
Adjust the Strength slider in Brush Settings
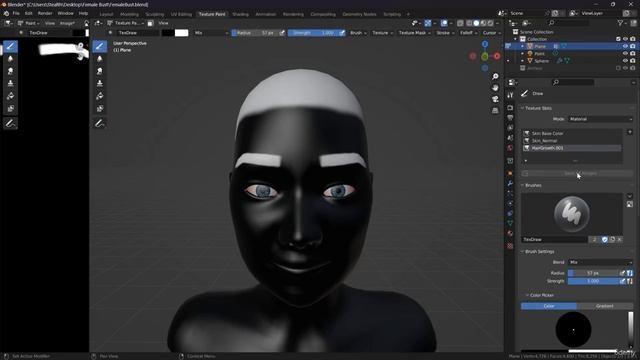593,281
